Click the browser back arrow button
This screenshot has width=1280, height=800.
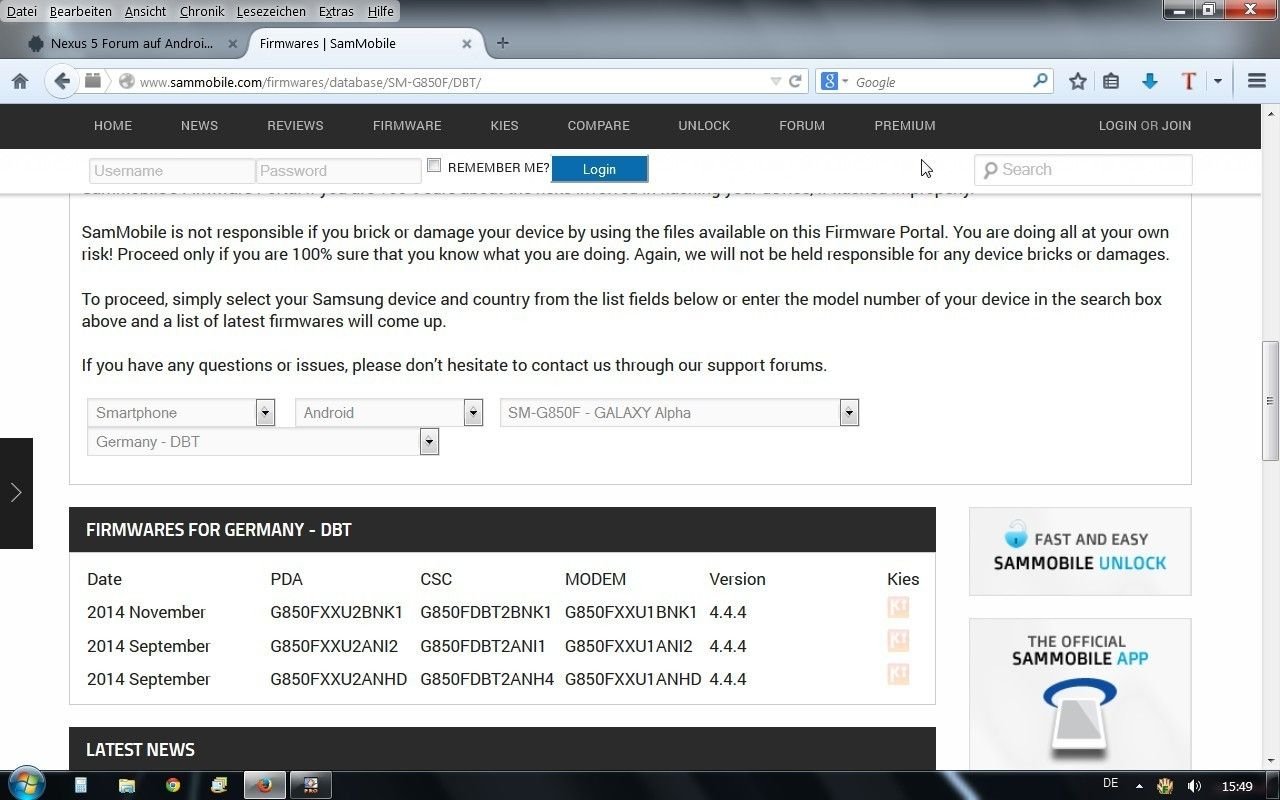pyautogui.click(x=62, y=82)
